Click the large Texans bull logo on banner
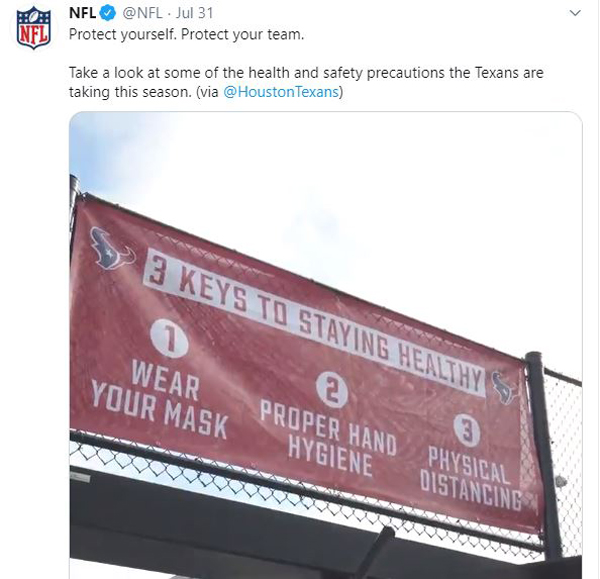This screenshot has width=600, height=579. [x=111, y=249]
